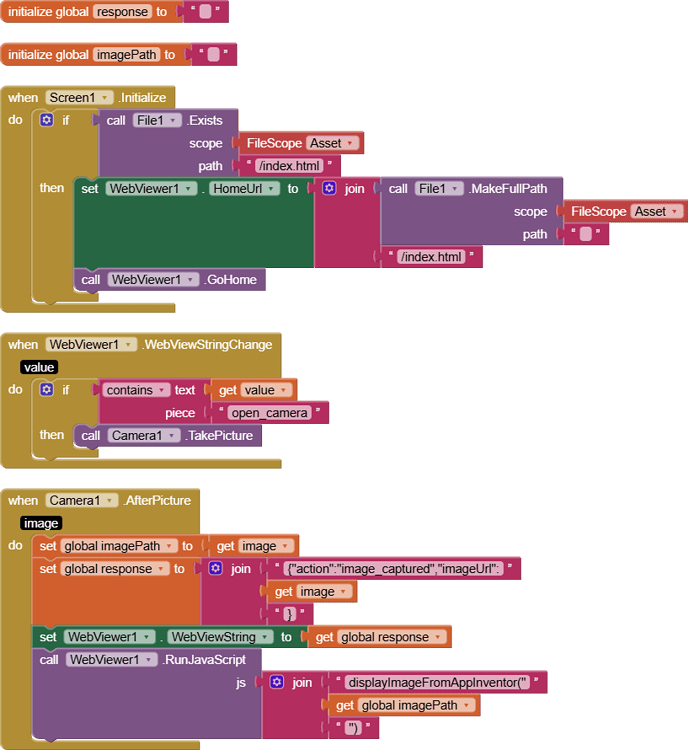688x750 pixels.
Task: Click empty path string in MakeFullPath
Action: (x=586, y=234)
